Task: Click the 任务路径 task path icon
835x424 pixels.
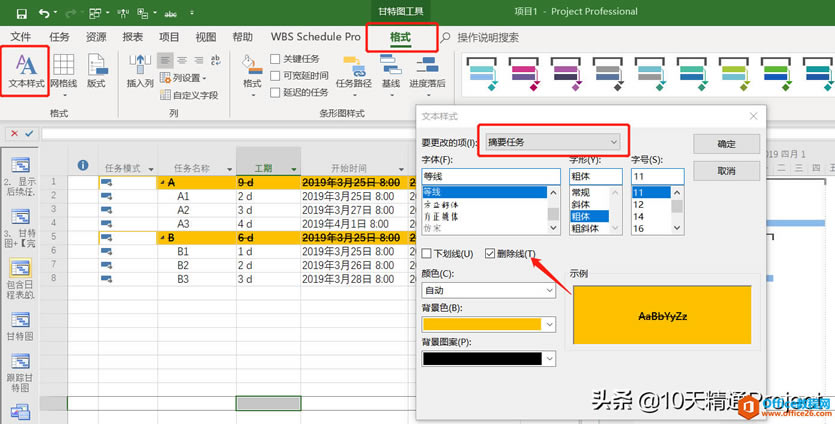Action: 353,70
